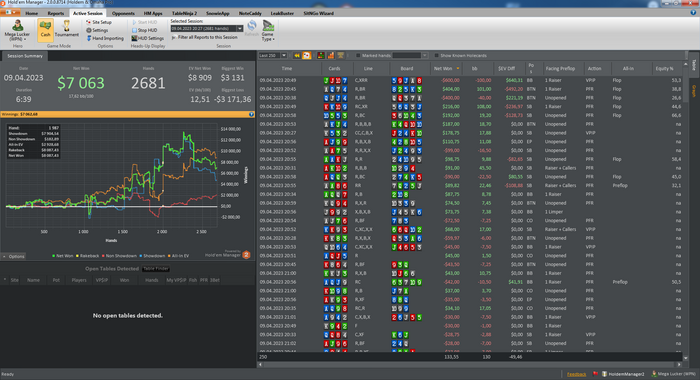Select hand row with -$600,00 net won
This screenshot has width=700, height=380.
470,80
